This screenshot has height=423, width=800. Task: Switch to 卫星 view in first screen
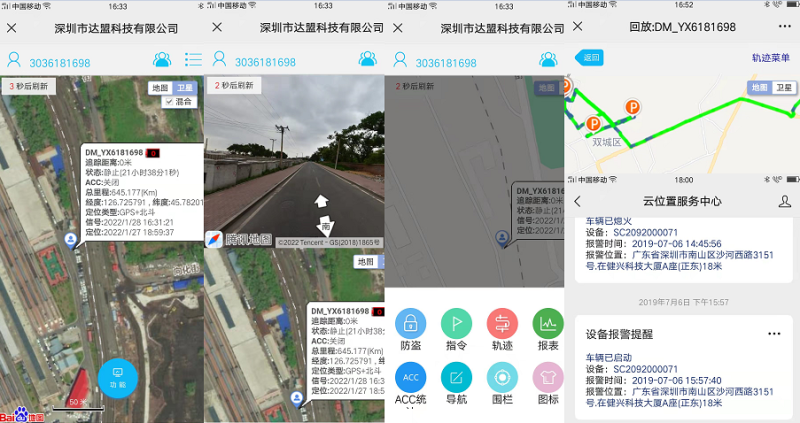[x=185, y=88]
